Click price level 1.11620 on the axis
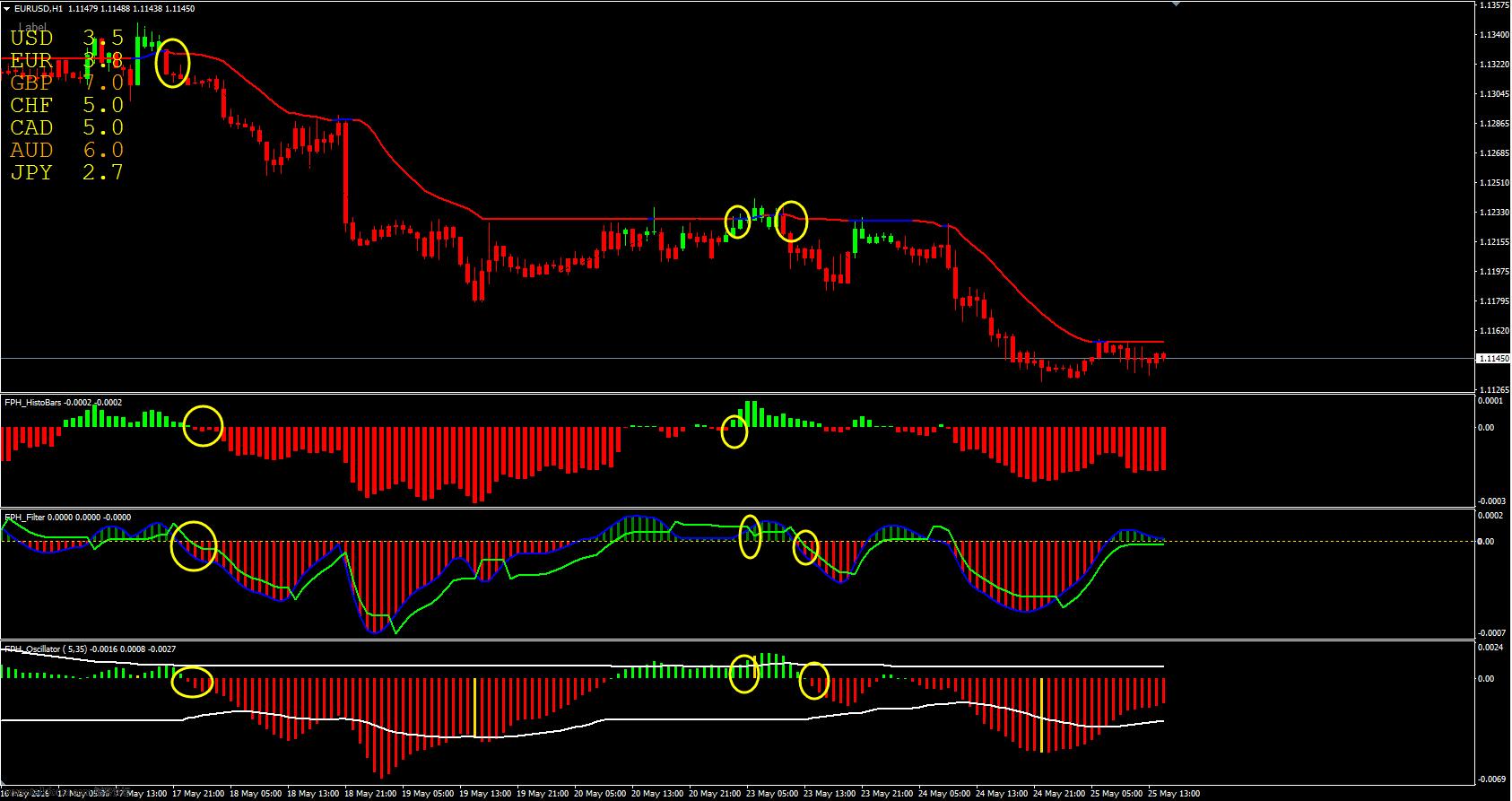The width and height of the screenshot is (1512, 801). pos(1493,330)
